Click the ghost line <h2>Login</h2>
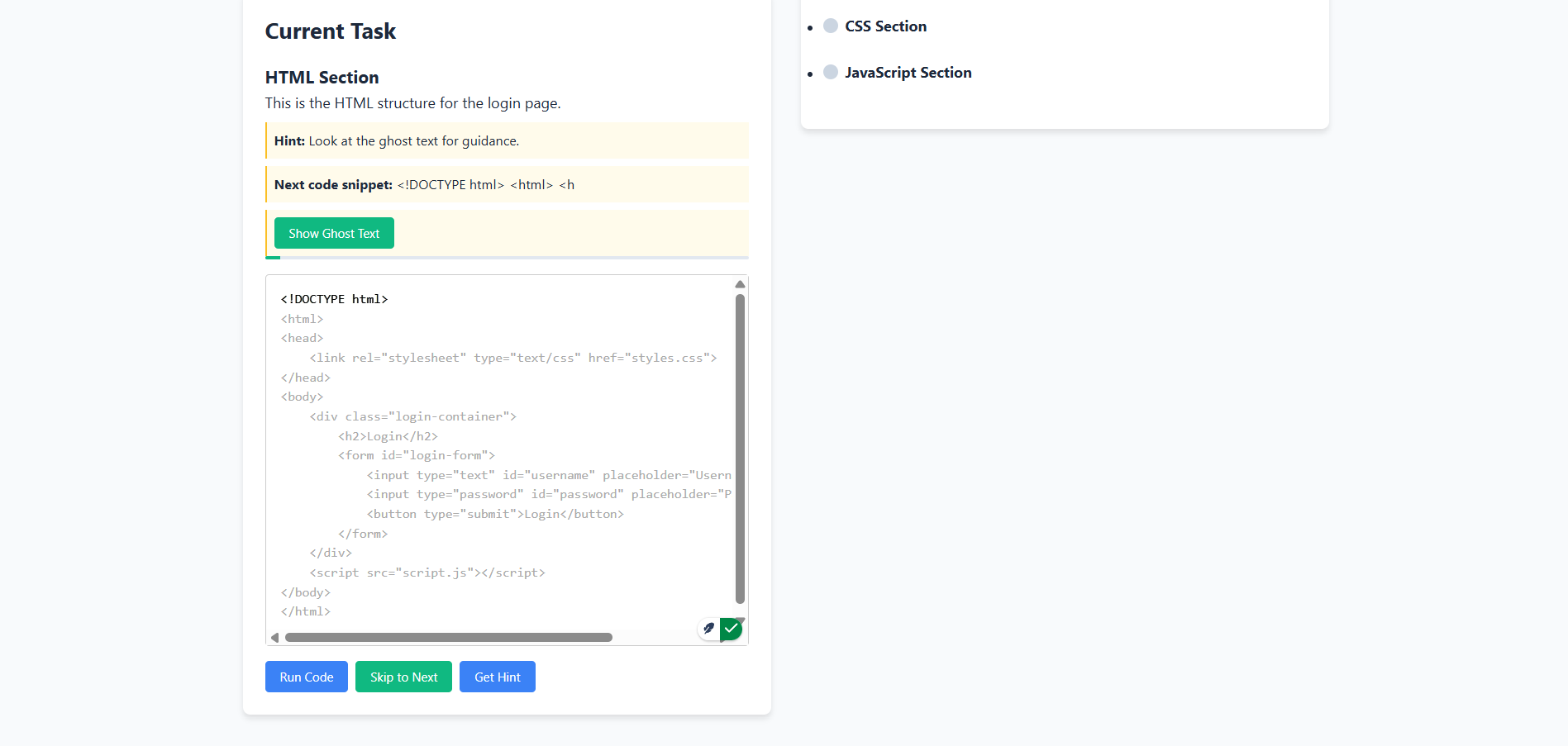 click(x=388, y=436)
